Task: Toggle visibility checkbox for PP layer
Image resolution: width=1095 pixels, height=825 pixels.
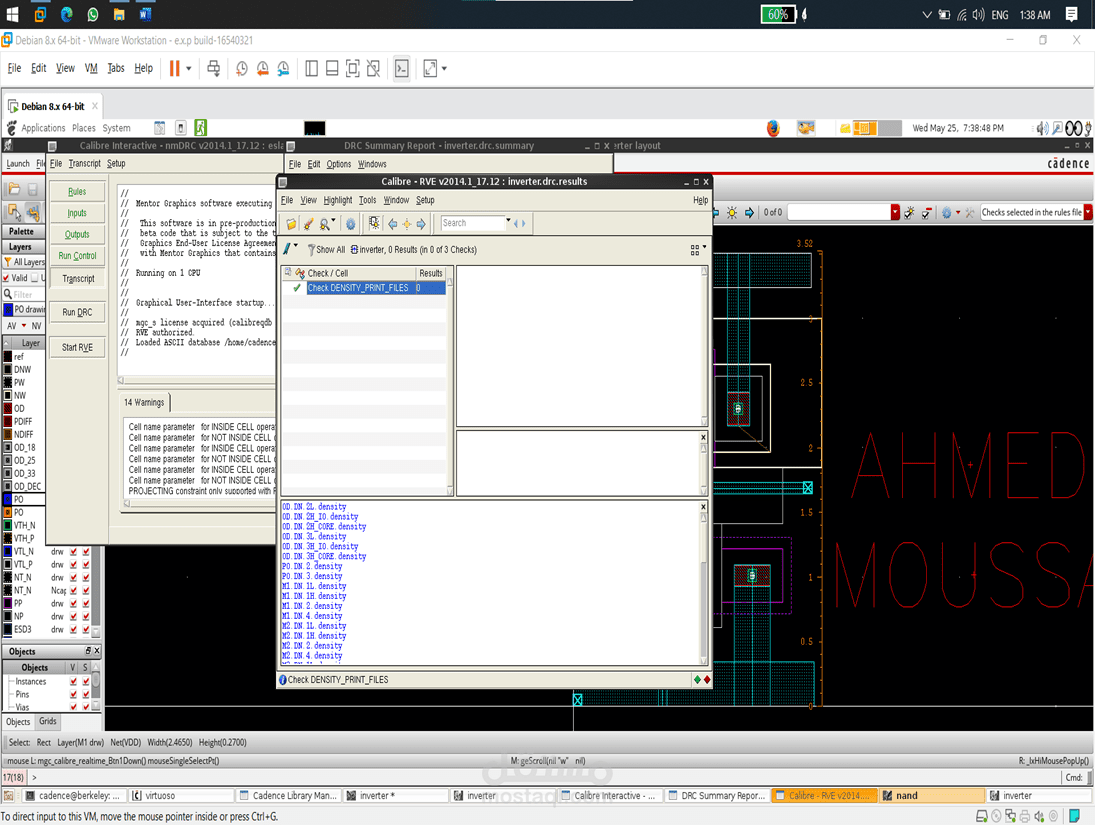Action: tap(73, 604)
